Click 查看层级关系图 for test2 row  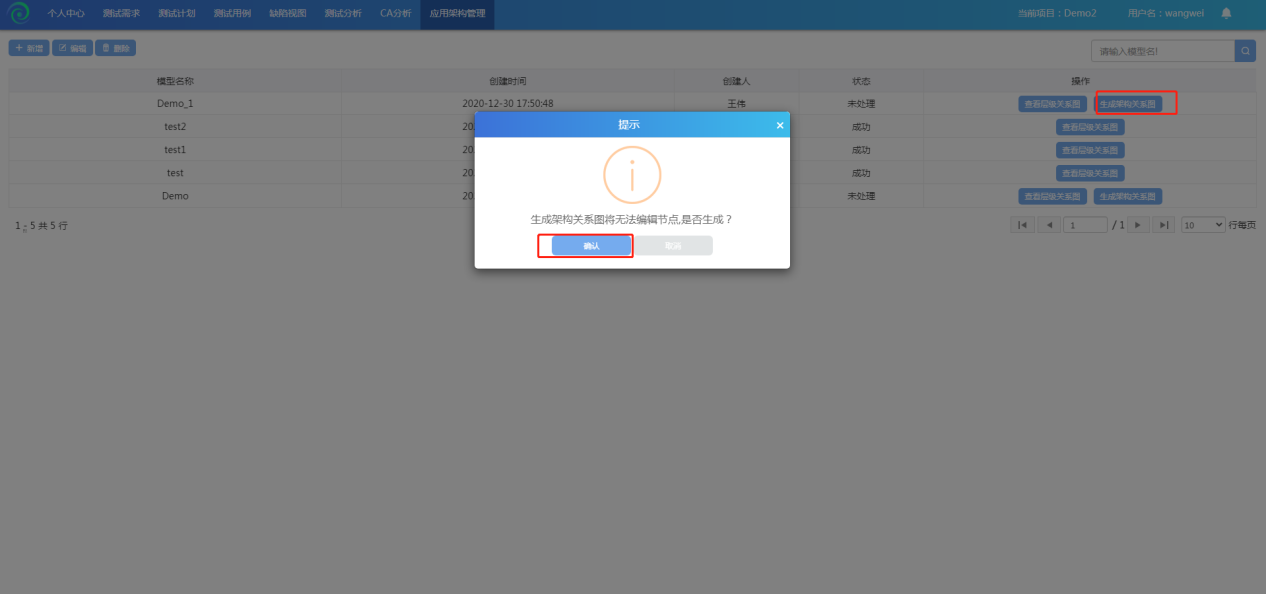pos(1090,127)
